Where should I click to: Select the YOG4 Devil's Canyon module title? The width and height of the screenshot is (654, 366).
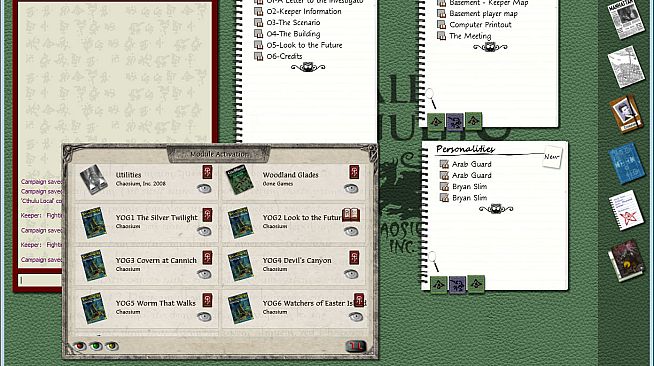[297, 260]
